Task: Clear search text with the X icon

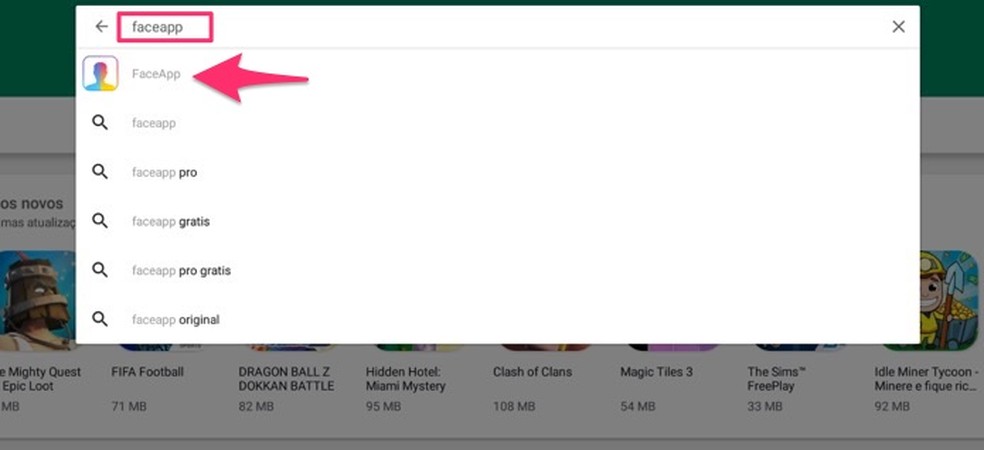Action: tap(898, 27)
